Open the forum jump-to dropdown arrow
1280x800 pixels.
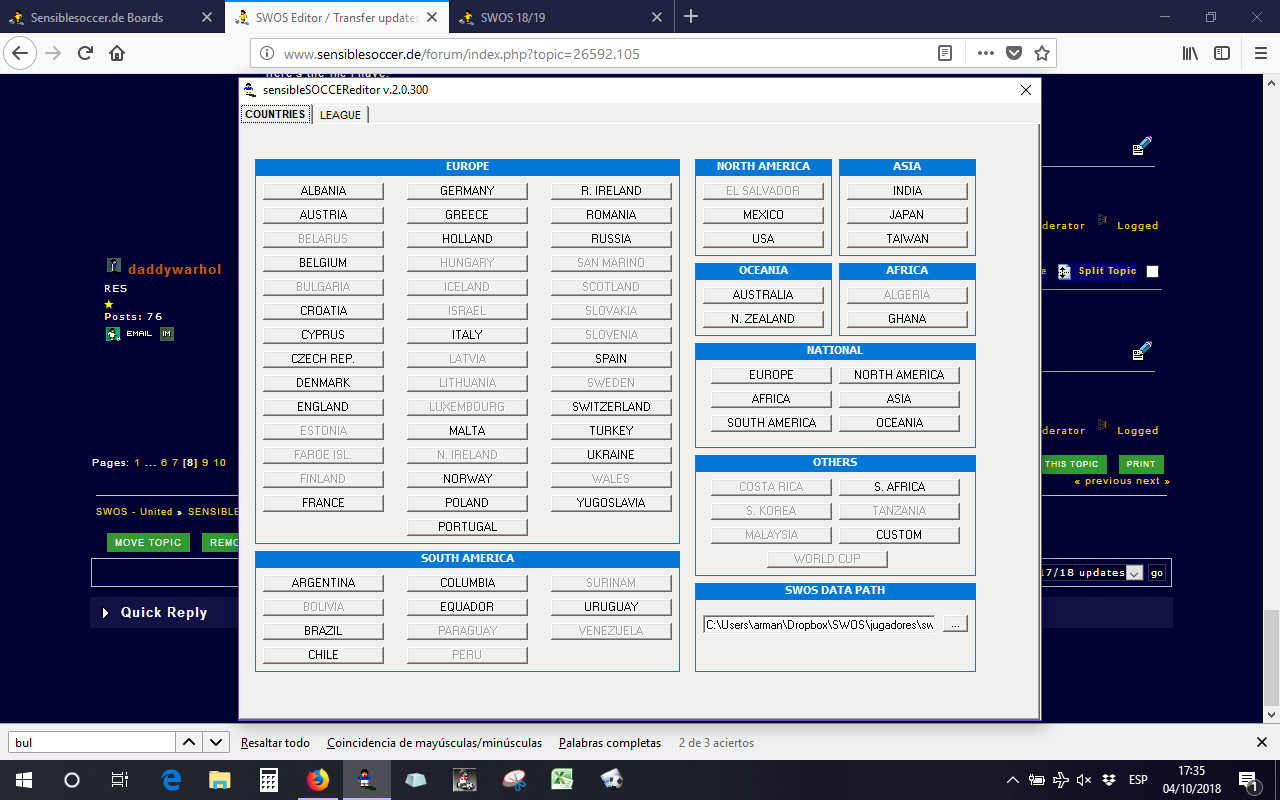[1134, 573]
